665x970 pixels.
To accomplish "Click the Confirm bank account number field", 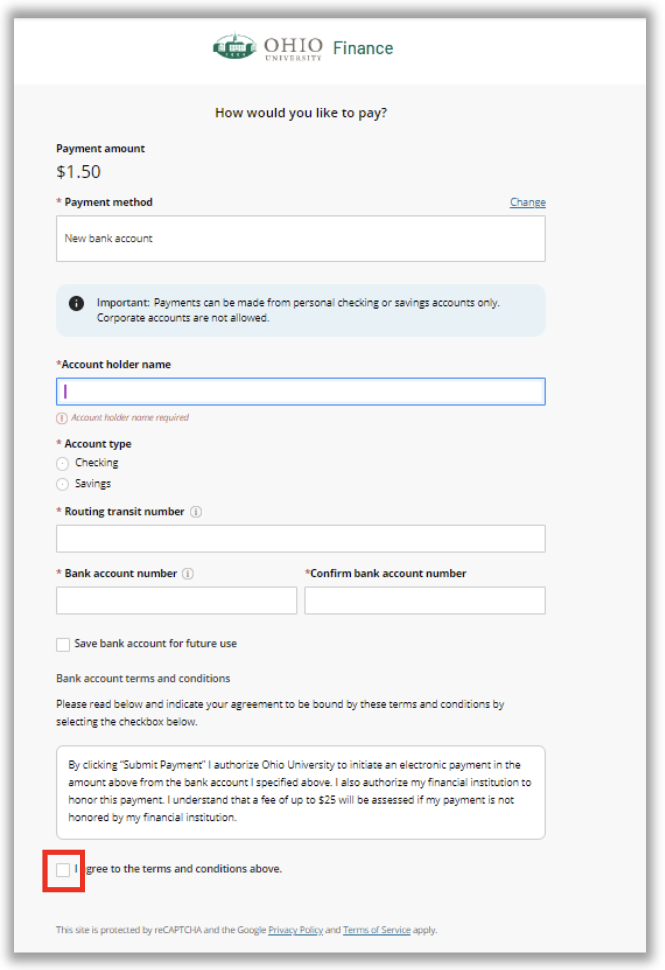I will tap(426, 600).
